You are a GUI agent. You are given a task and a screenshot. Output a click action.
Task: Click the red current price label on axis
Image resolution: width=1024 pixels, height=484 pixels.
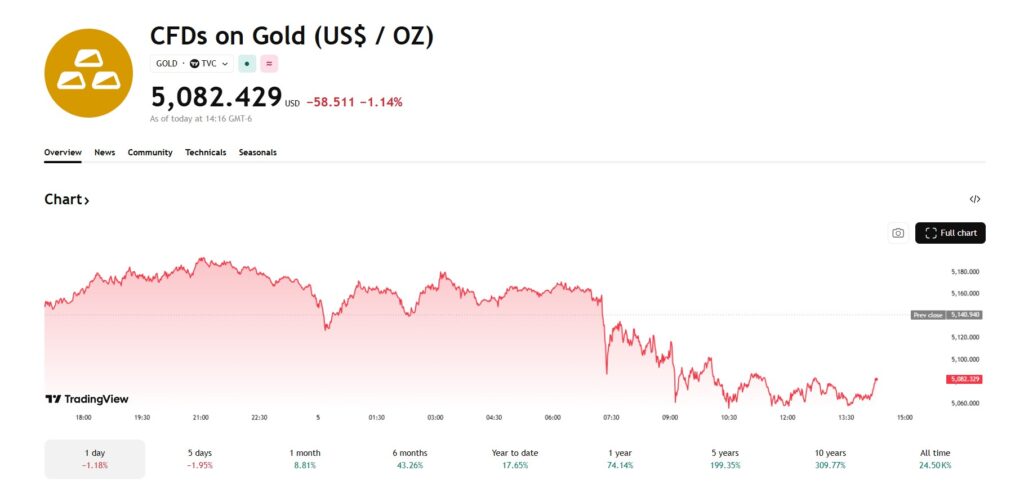(x=963, y=379)
